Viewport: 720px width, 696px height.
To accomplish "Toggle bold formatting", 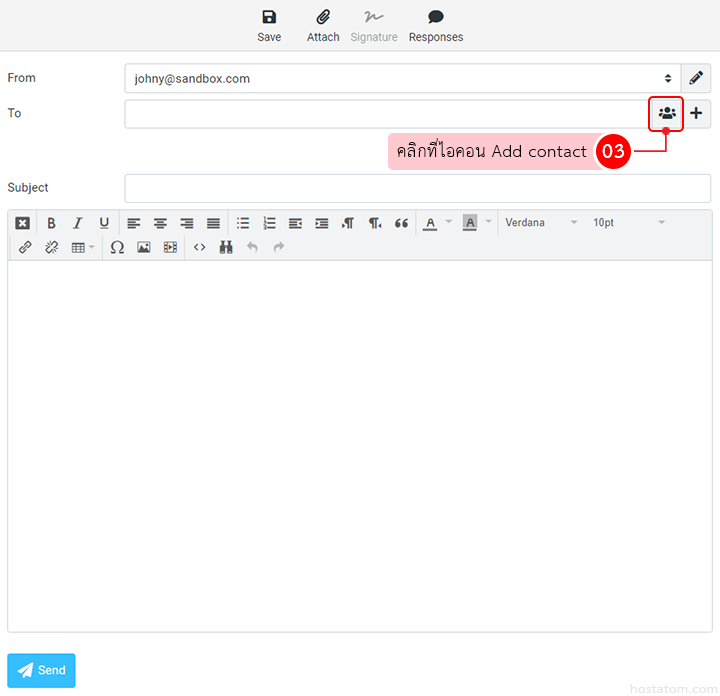I will click(52, 223).
